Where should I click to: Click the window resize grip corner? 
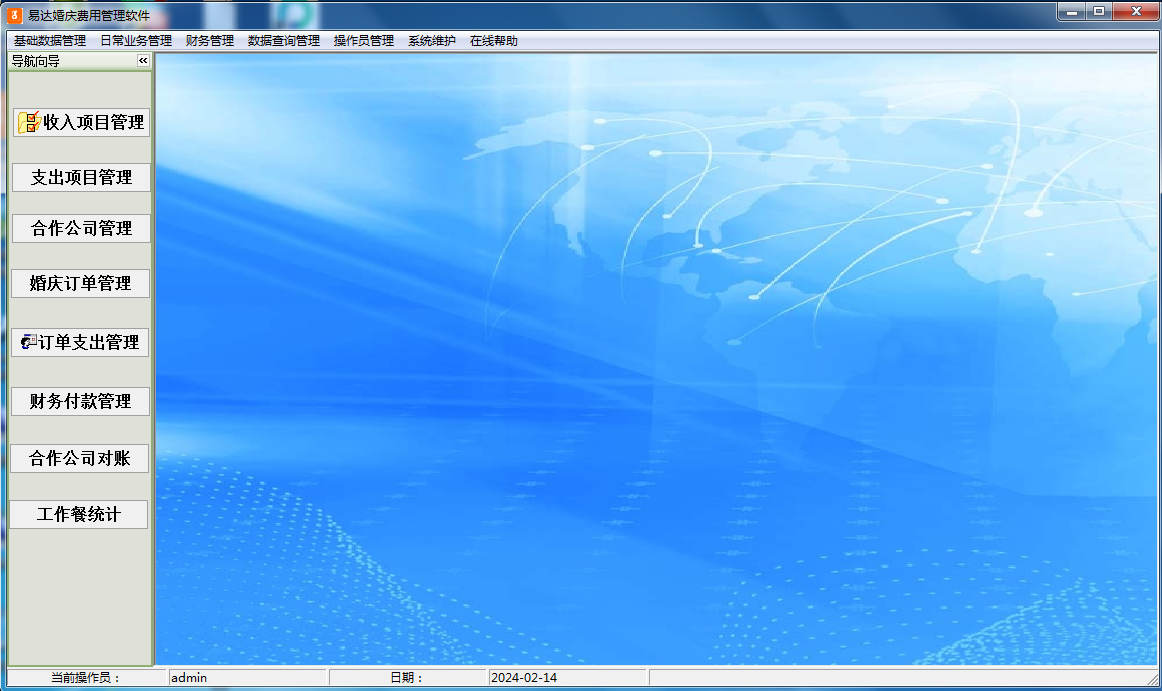click(1152, 679)
